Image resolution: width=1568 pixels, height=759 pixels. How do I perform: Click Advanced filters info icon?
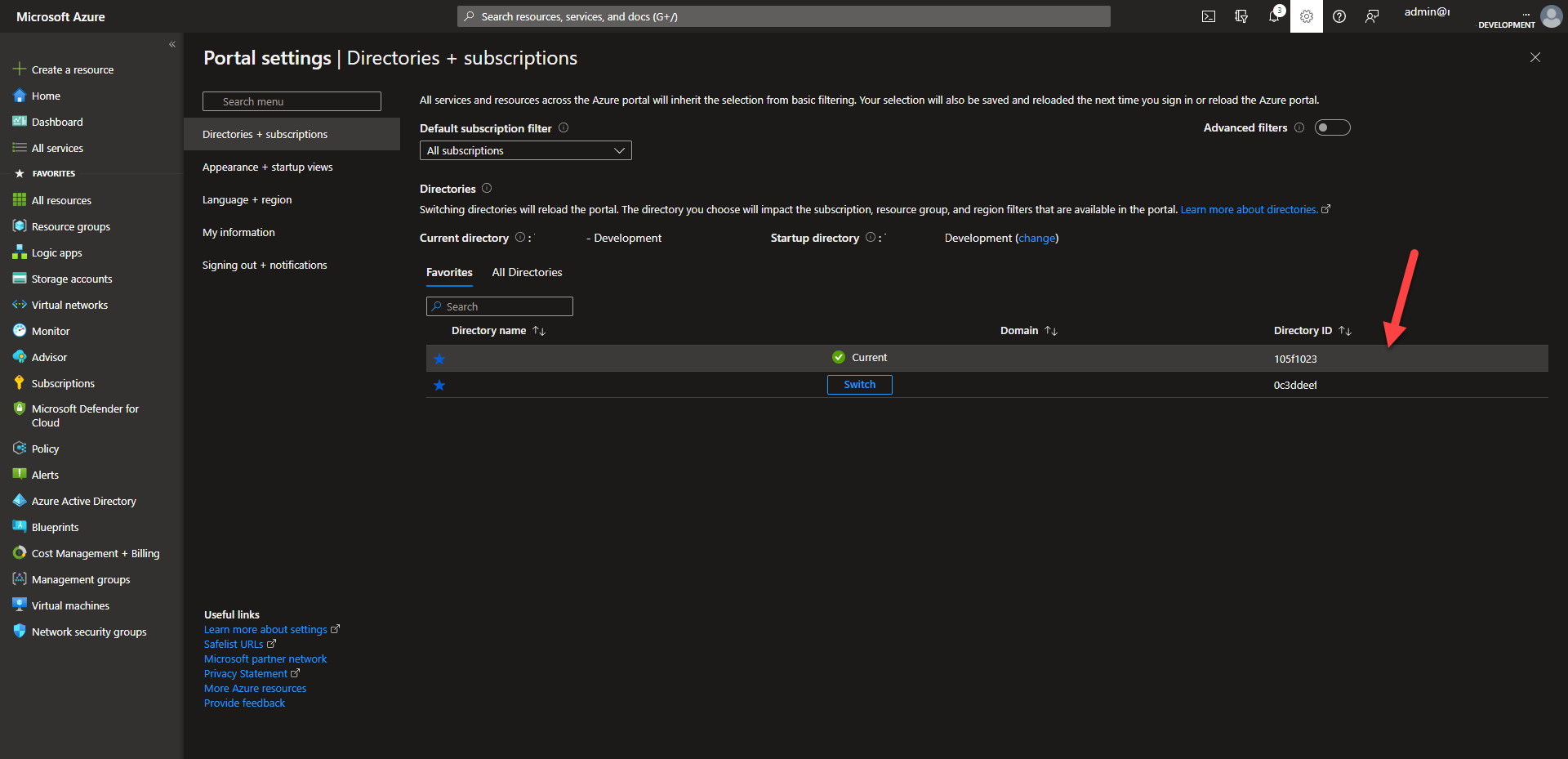1299,127
